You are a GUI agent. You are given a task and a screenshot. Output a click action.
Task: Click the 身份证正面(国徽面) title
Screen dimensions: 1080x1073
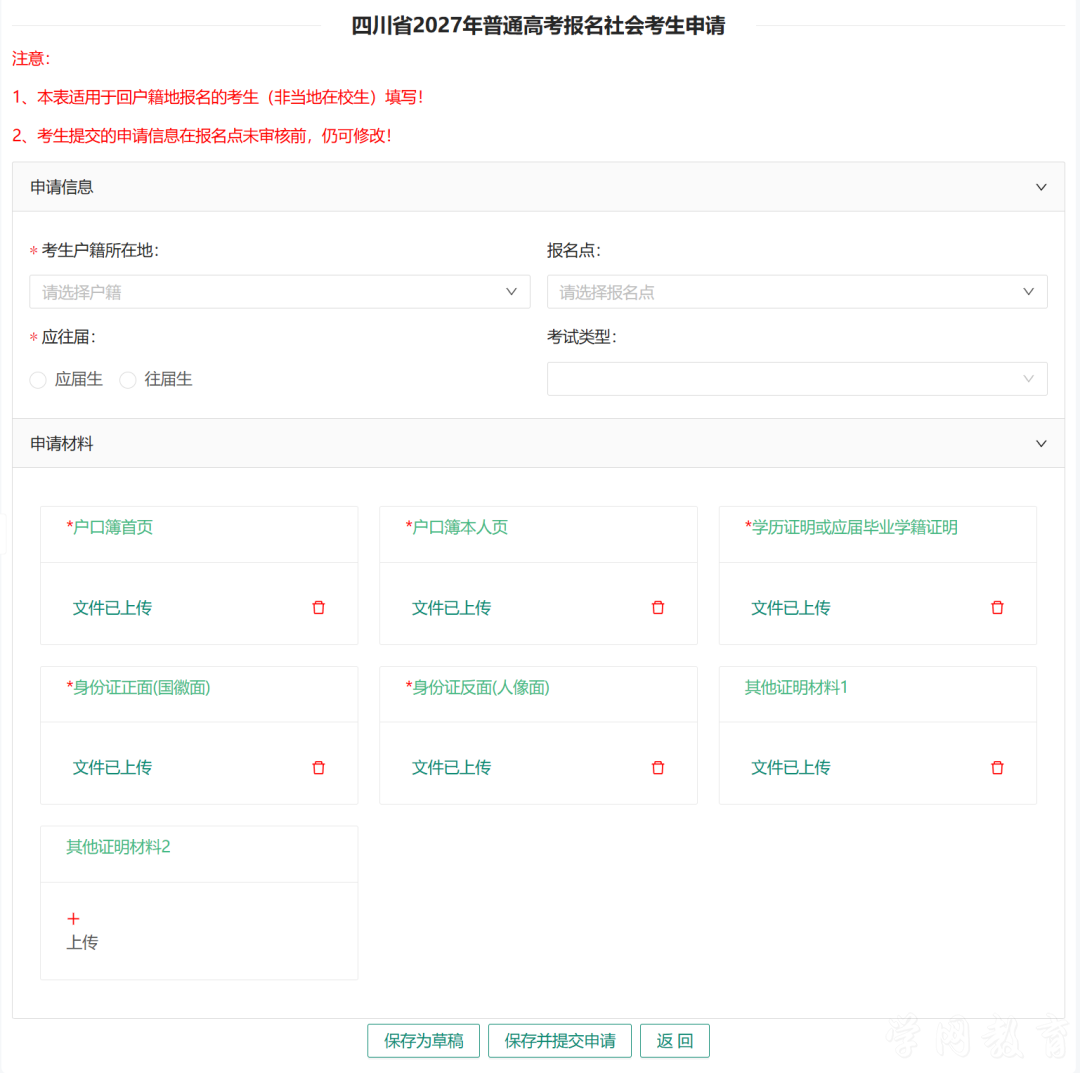(138, 687)
